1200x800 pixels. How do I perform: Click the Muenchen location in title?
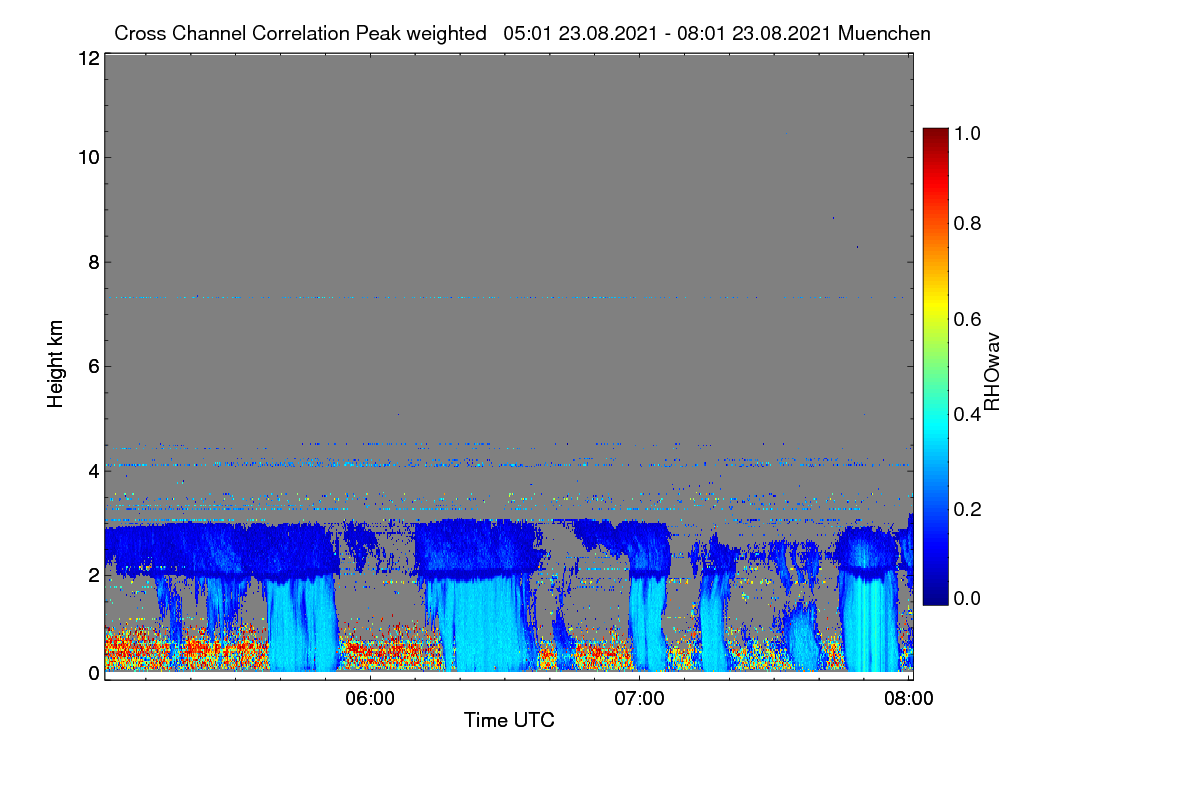pyautogui.click(x=884, y=33)
